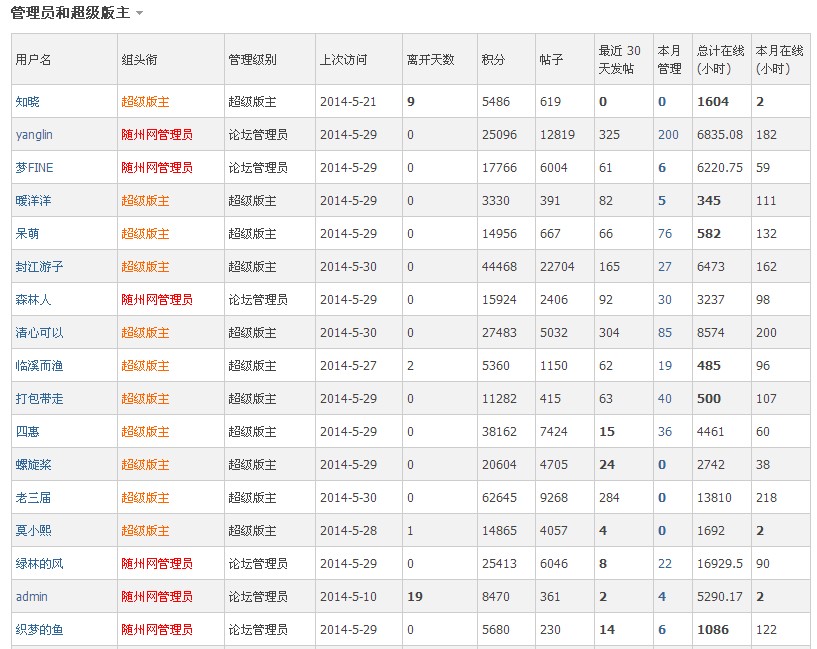Select the 积分 column header
The image size is (817, 649).
click(493, 59)
